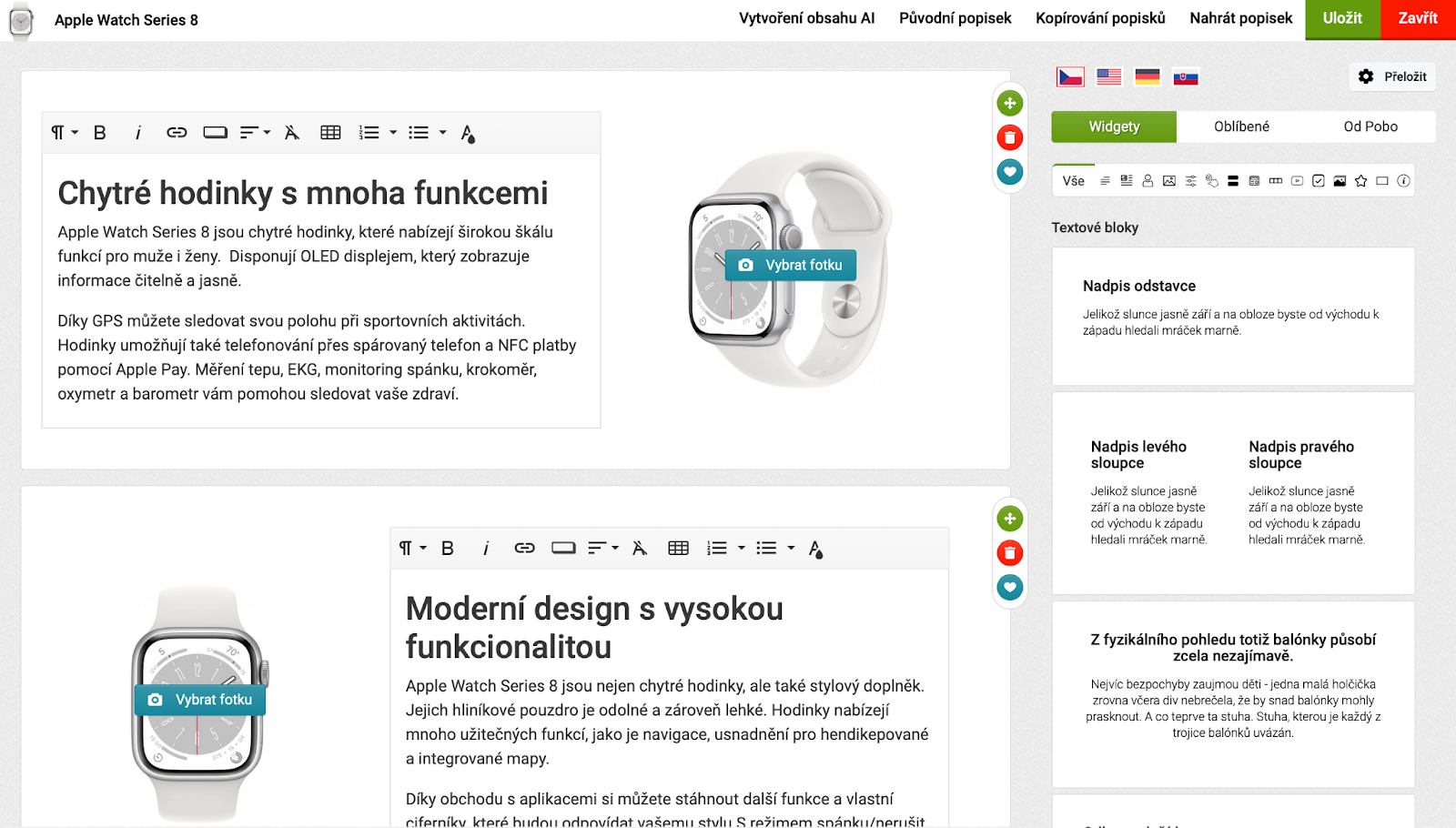Favorite 'Moderní design' section with blue heart icon
The image size is (1456, 828).
(x=1009, y=587)
